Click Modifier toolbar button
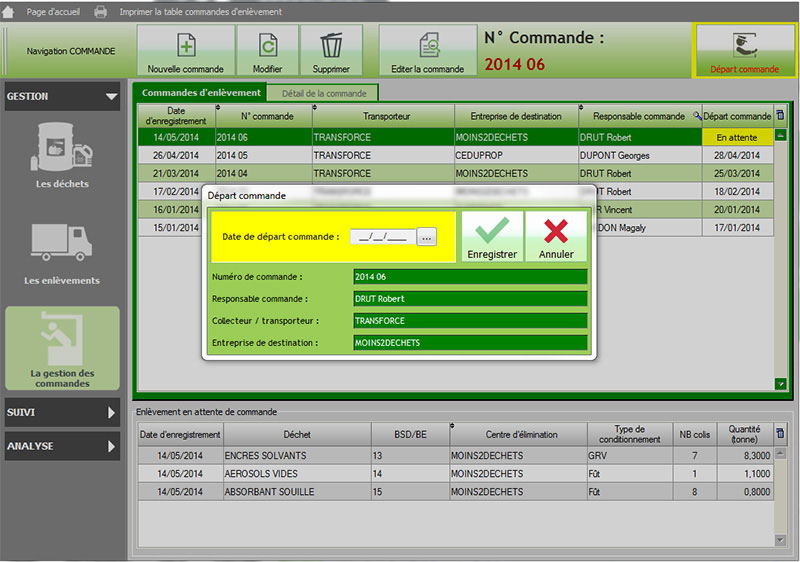Image resolution: width=800 pixels, height=562 pixels. [267, 50]
